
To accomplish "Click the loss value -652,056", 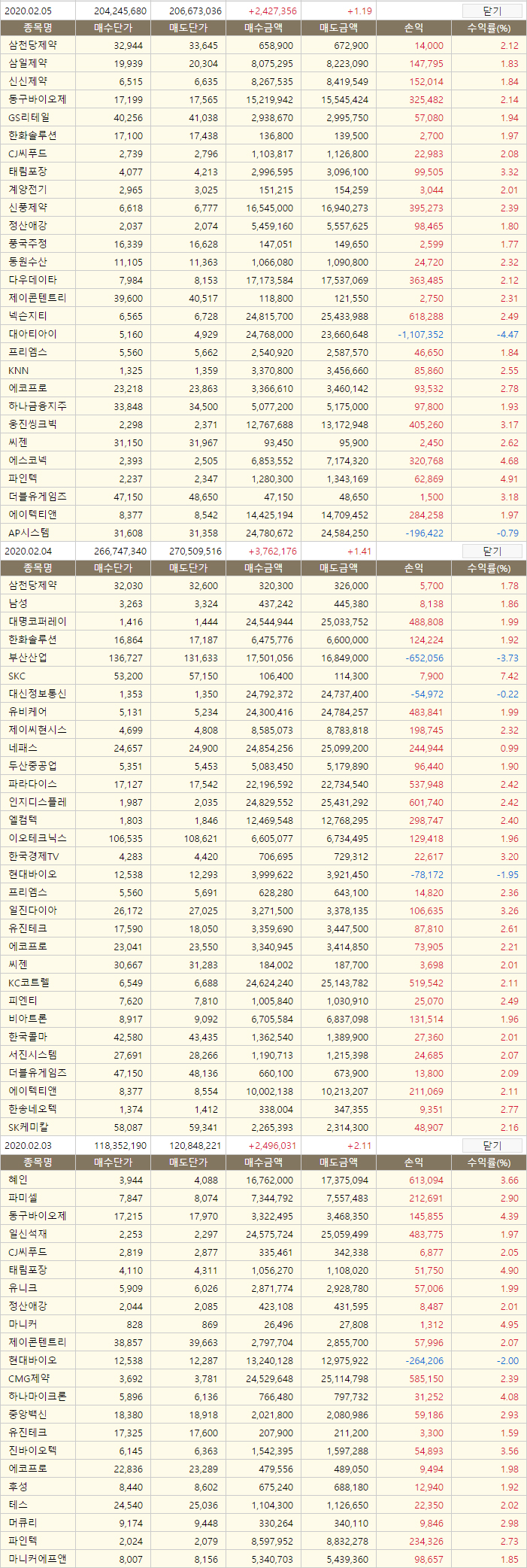I will click(425, 658).
